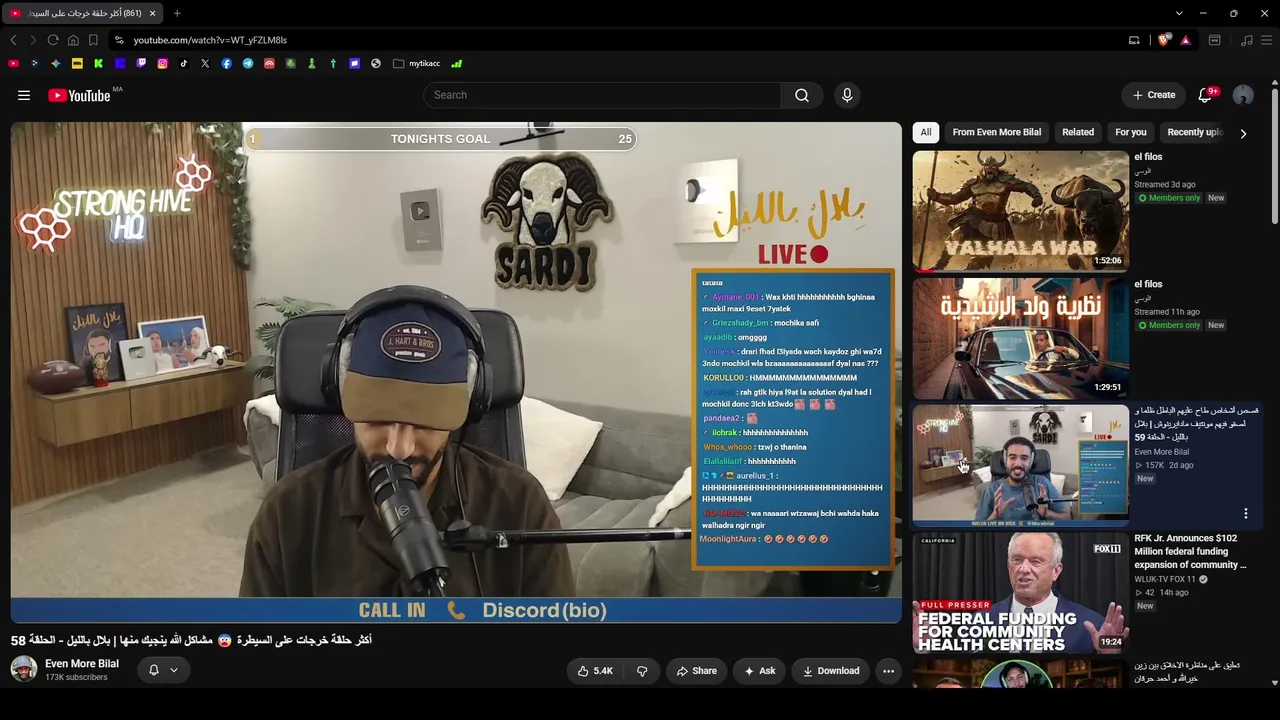
Task: Click the Create button
Action: [x=1154, y=95]
